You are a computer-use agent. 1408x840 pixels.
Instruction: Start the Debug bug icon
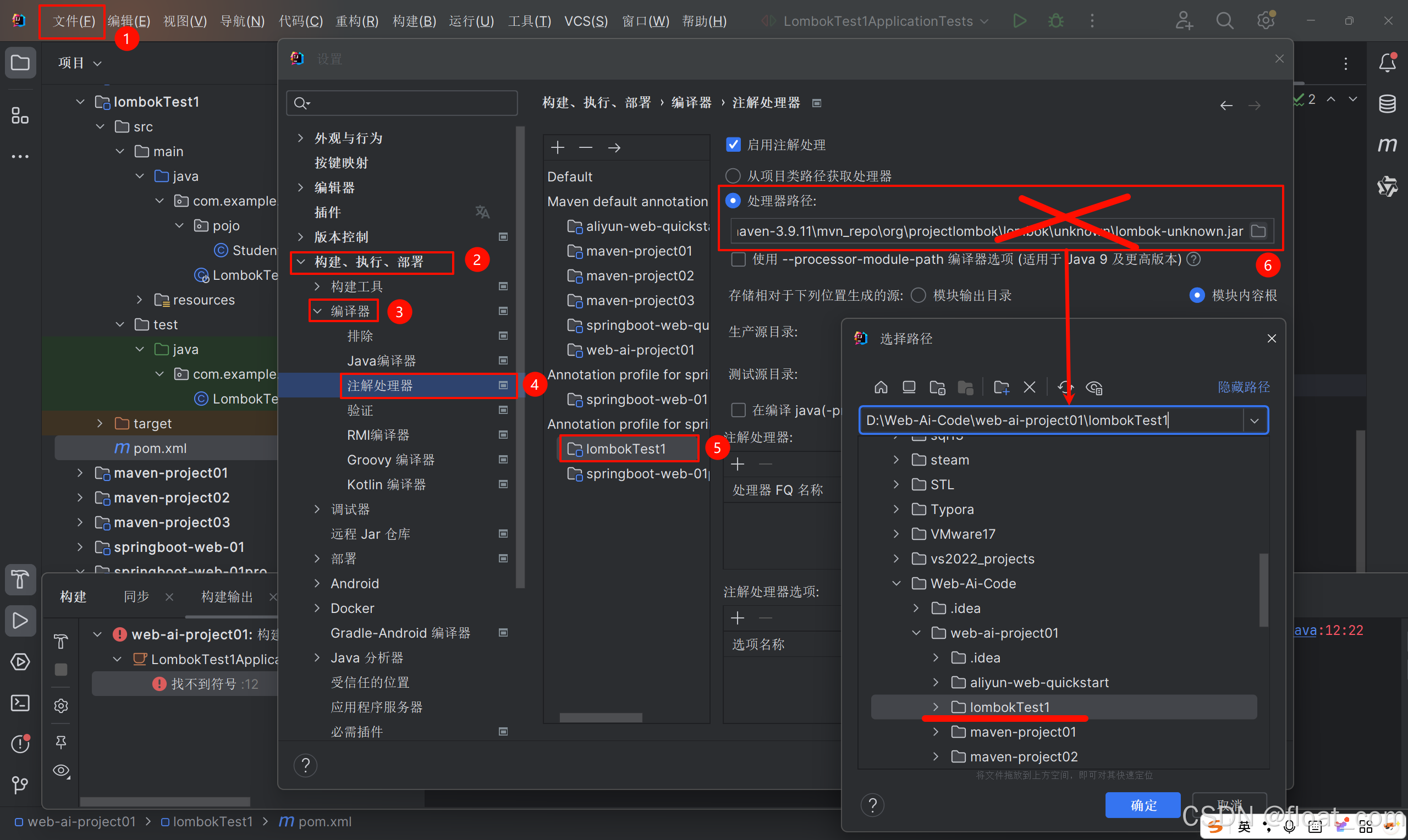pyautogui.click(x=1055, y=21)
